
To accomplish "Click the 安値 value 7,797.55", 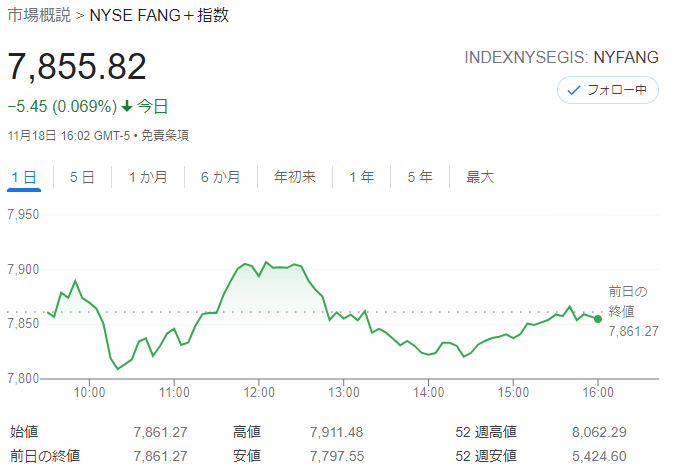I will 337,456.
